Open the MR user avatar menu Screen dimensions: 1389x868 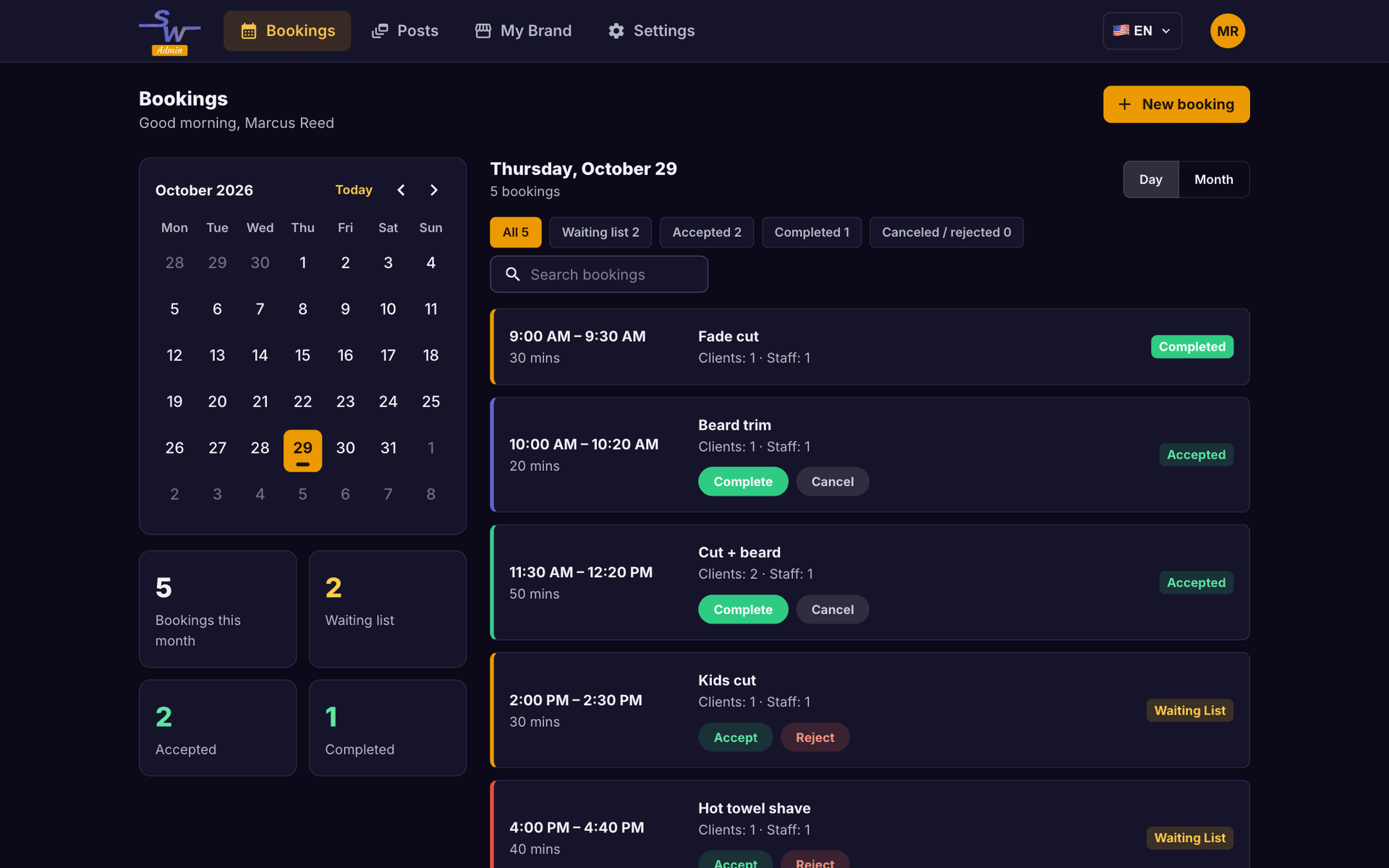click(1228, 31)
